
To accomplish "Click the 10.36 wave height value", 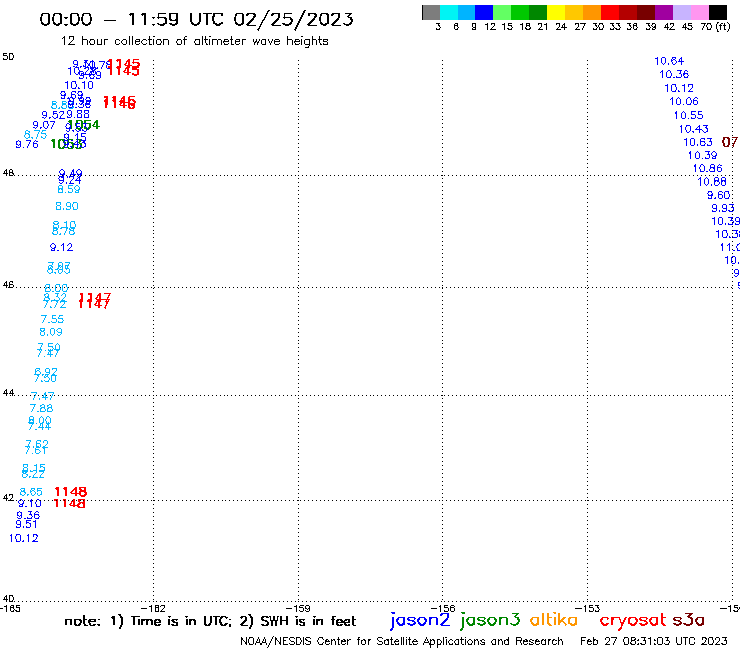I will (674, 74).
